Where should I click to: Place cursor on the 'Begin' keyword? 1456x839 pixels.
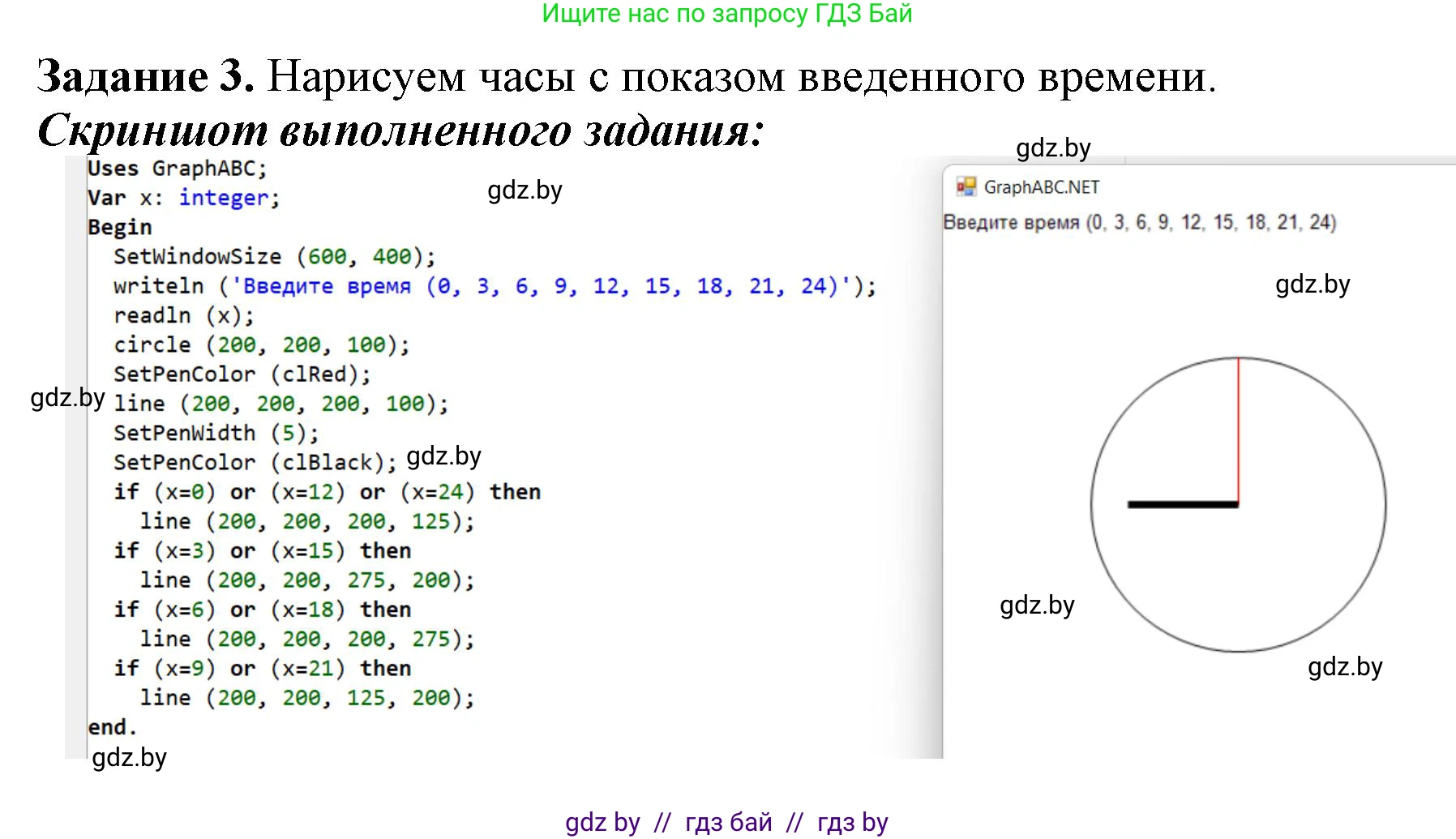pos(120,227)
